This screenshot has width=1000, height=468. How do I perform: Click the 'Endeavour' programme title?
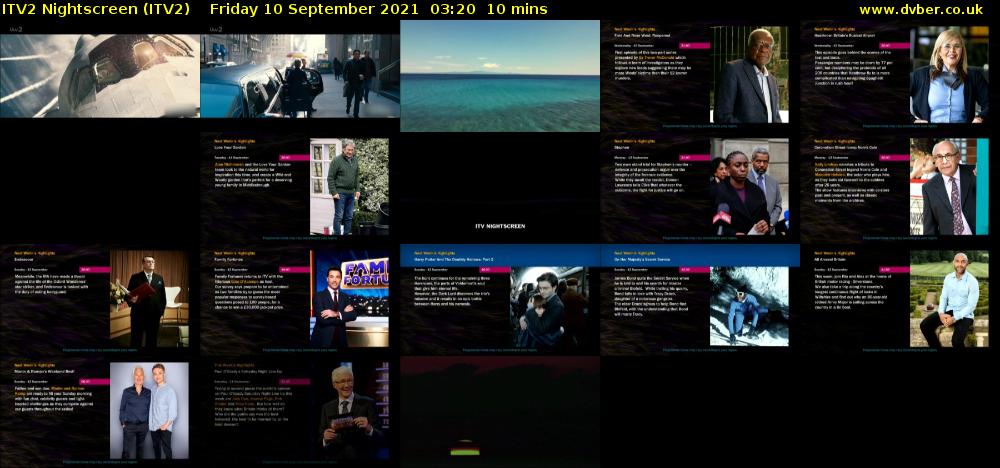coord(23,260)
